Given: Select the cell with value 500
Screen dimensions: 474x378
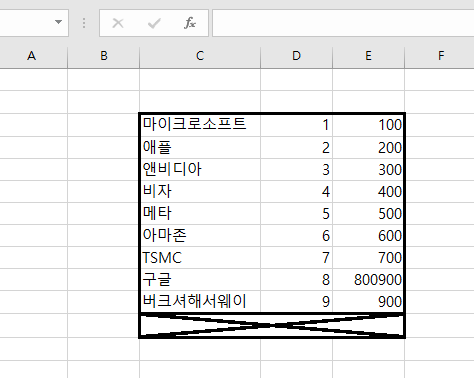Looking at the screenshot, I should click(x=368, y=213).
